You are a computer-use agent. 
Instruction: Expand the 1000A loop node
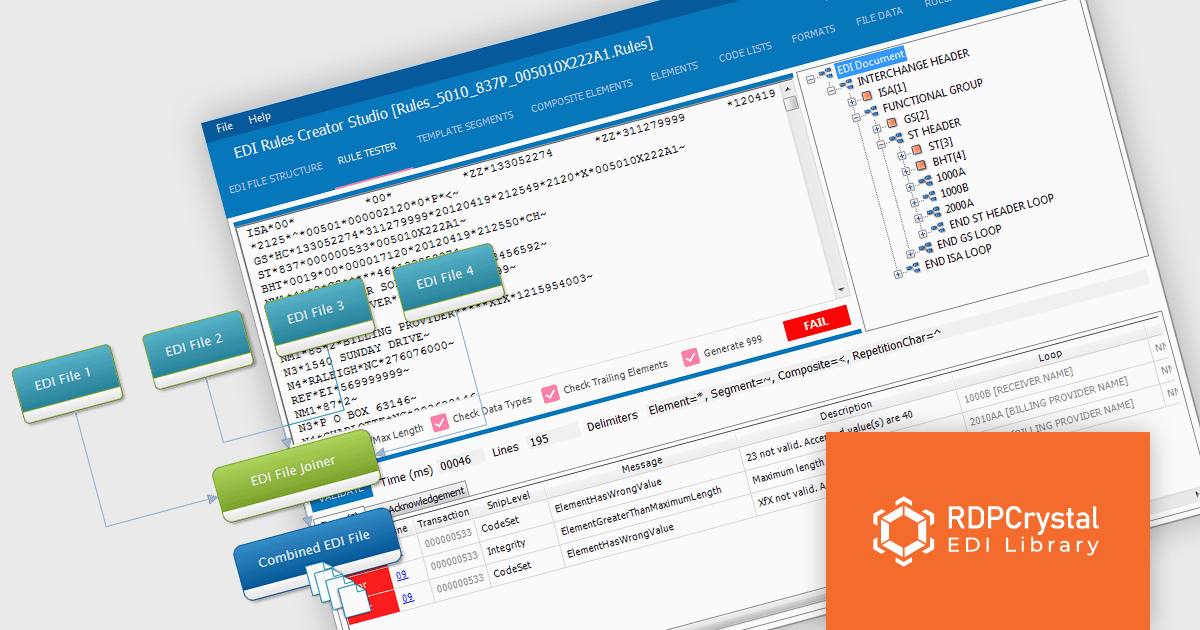pos(909,186)
